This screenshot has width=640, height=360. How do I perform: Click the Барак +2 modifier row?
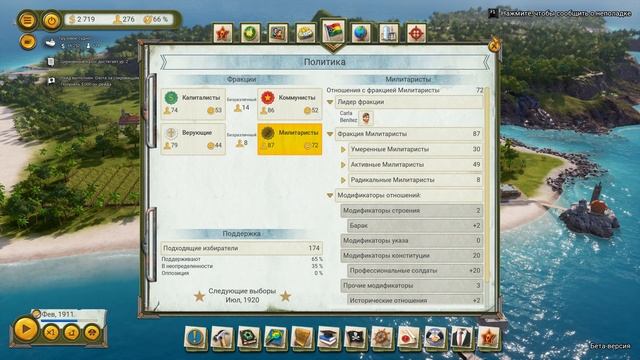click(415, 225)
